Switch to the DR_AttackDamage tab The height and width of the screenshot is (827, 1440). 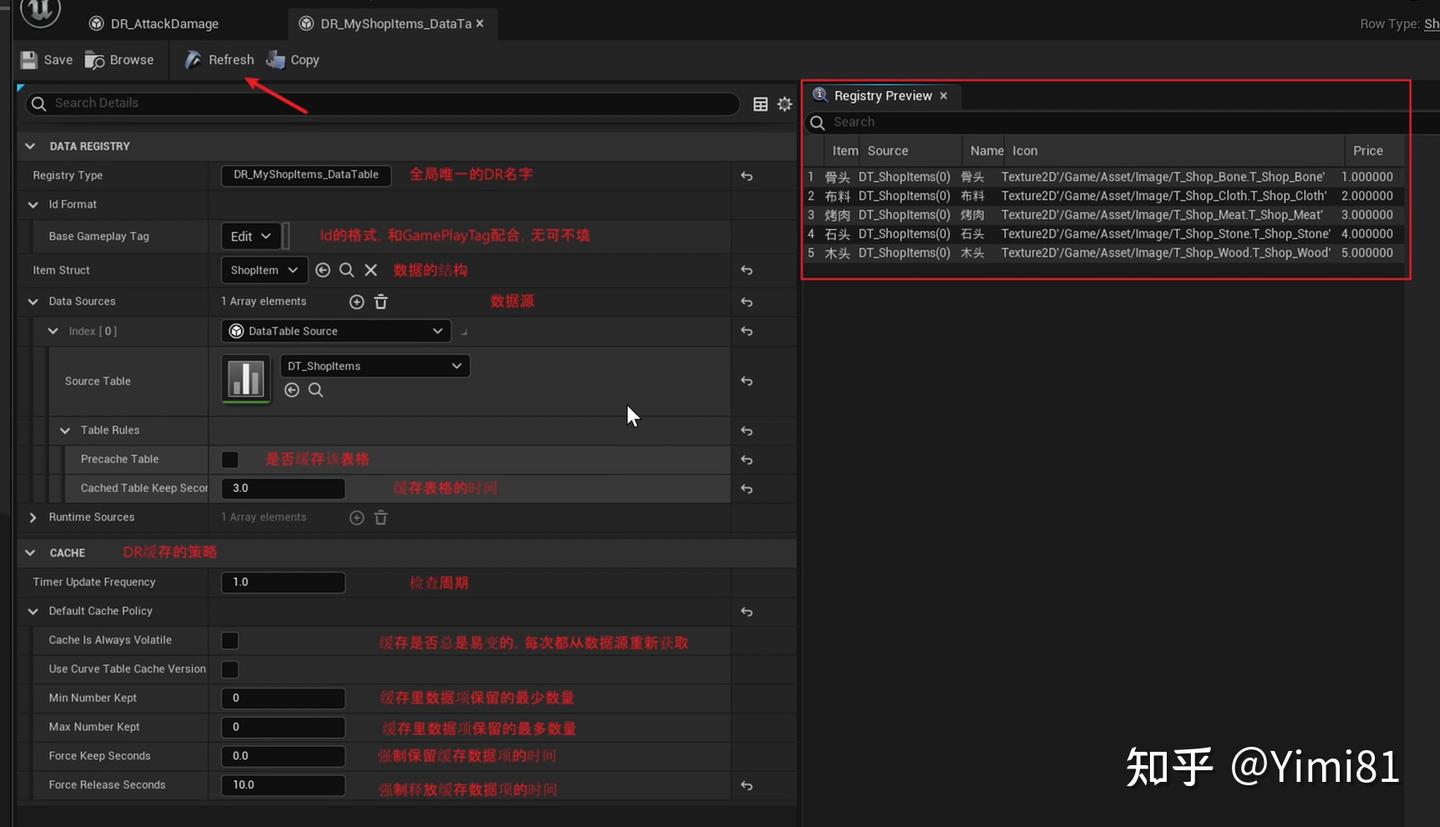click(164, 22)
